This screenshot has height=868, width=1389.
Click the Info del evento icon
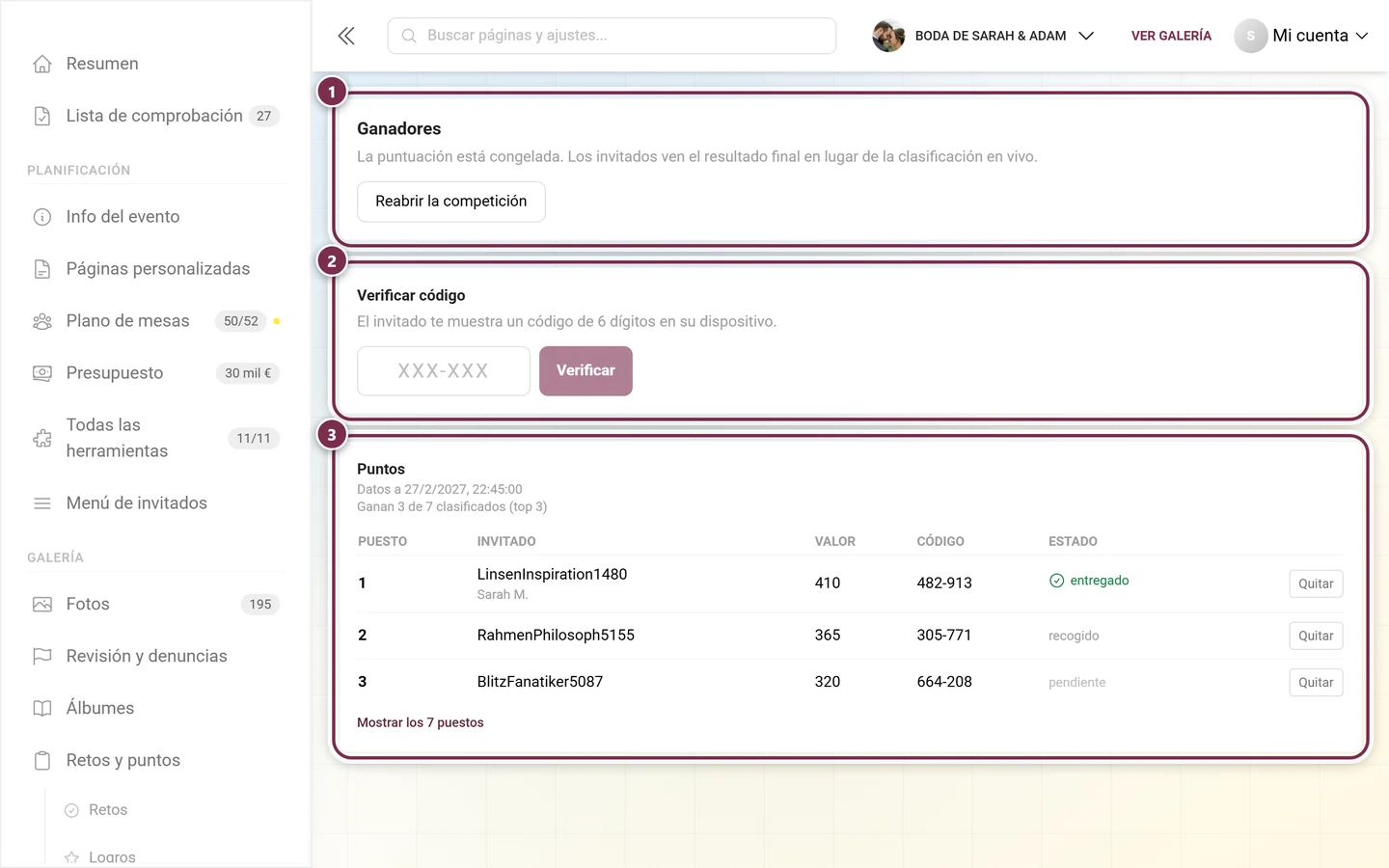42,217
